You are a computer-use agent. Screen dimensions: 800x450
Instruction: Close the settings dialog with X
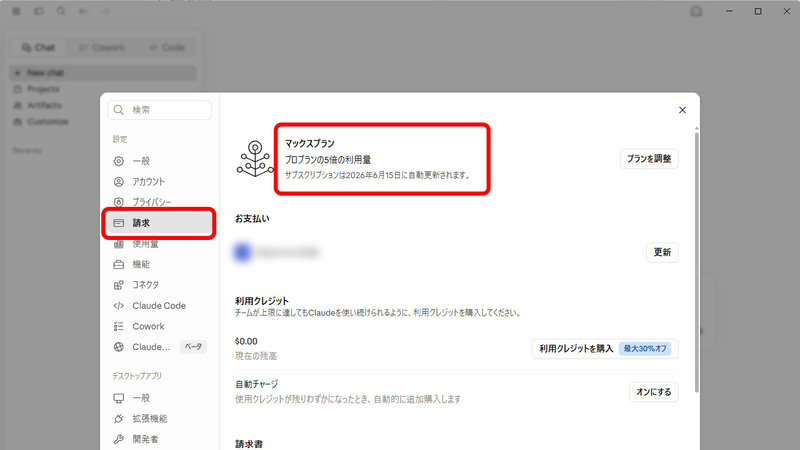[x=682, y=110]
